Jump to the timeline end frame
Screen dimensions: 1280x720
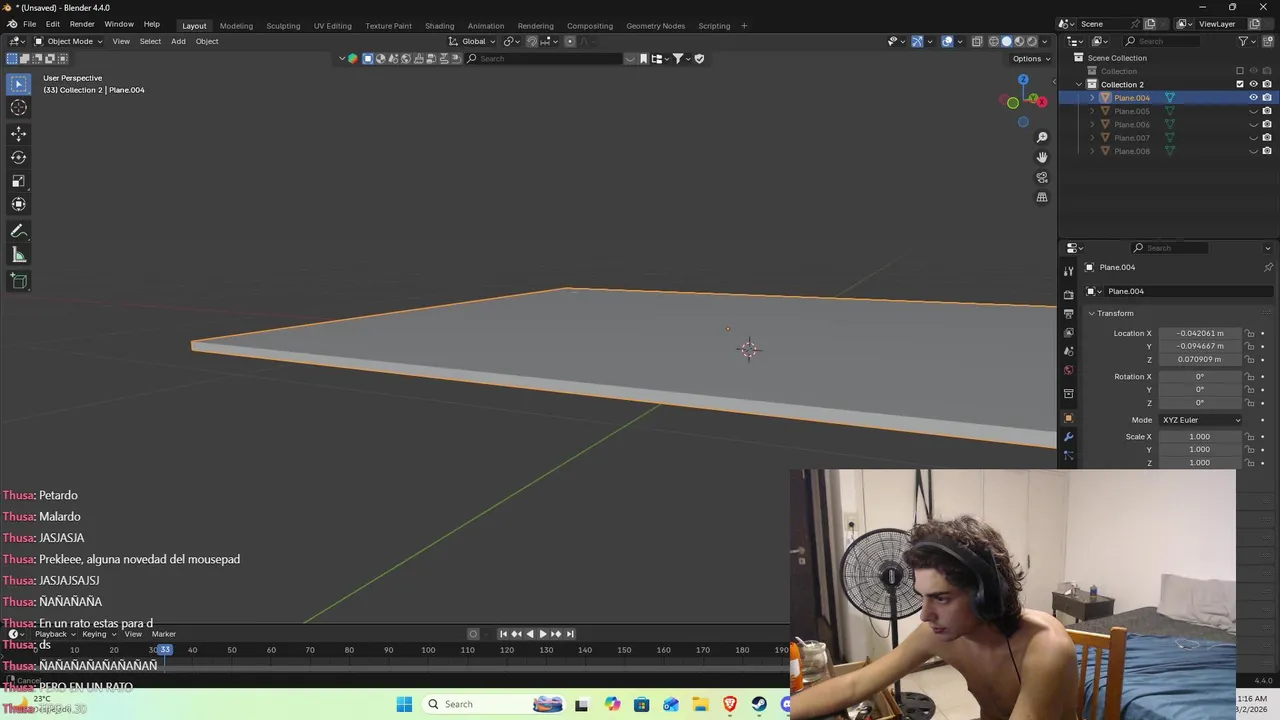pos(570,634)
